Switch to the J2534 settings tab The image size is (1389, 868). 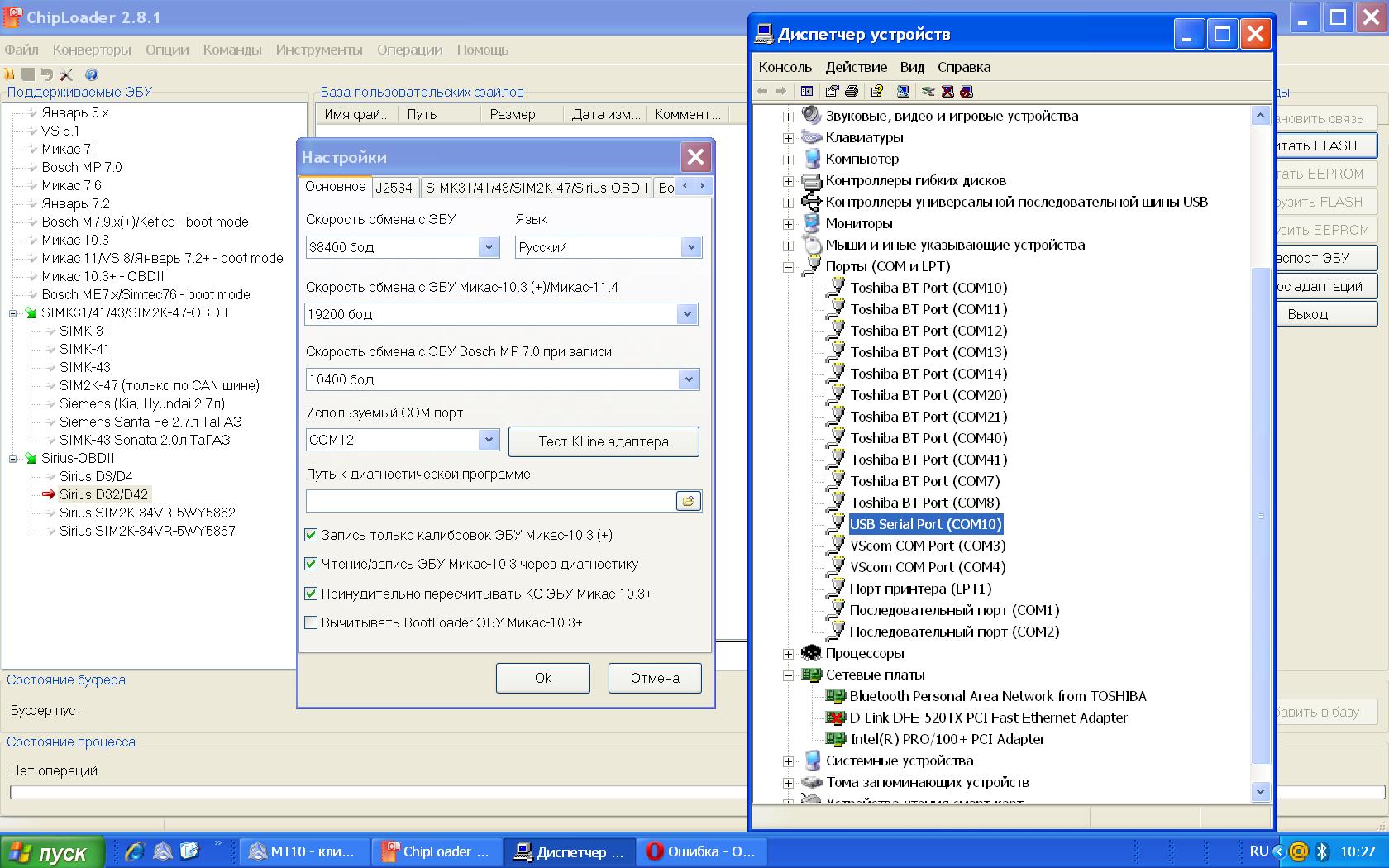pyautogui.click(x=394, y=188)
